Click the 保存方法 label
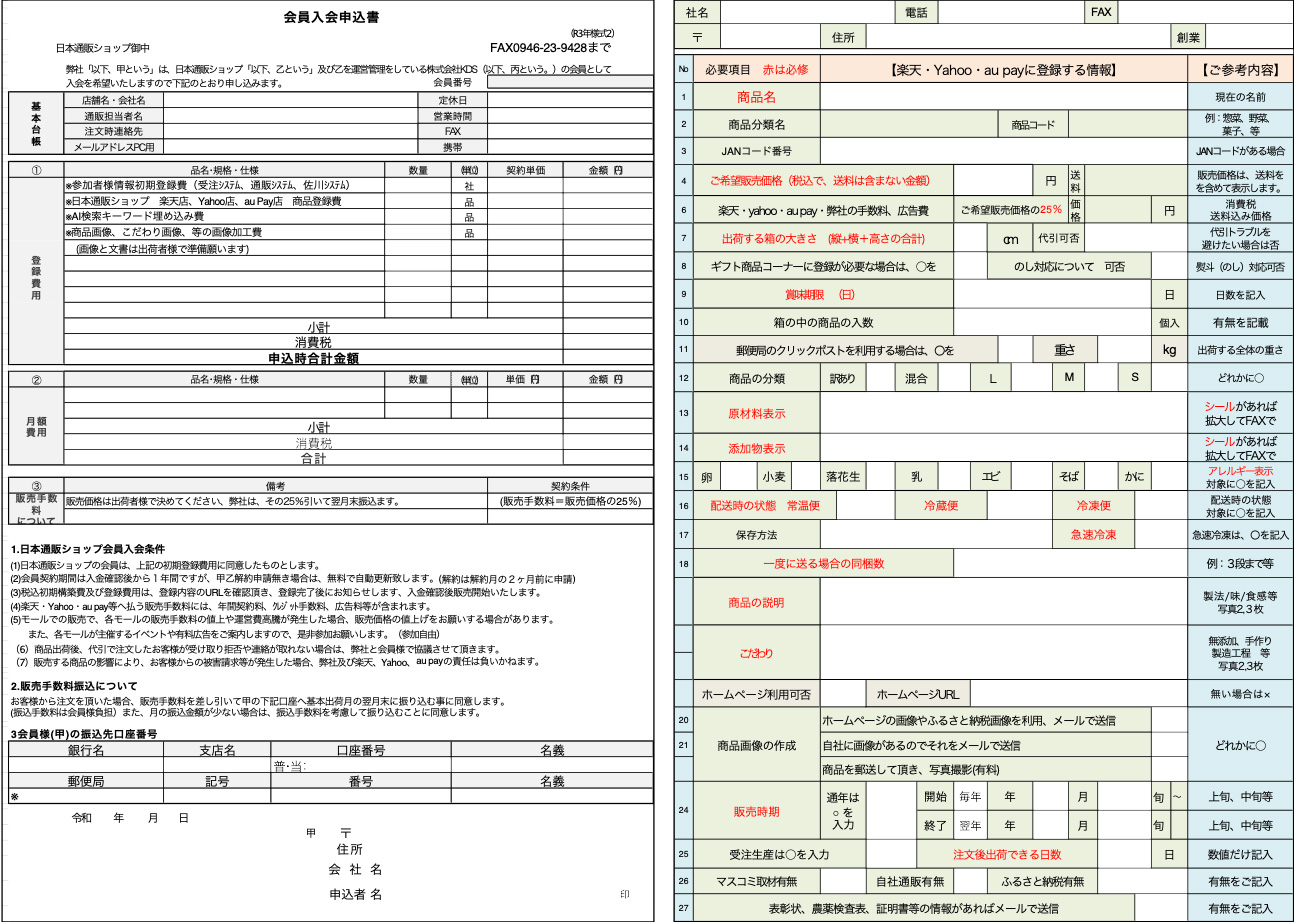 coord(757,535)
